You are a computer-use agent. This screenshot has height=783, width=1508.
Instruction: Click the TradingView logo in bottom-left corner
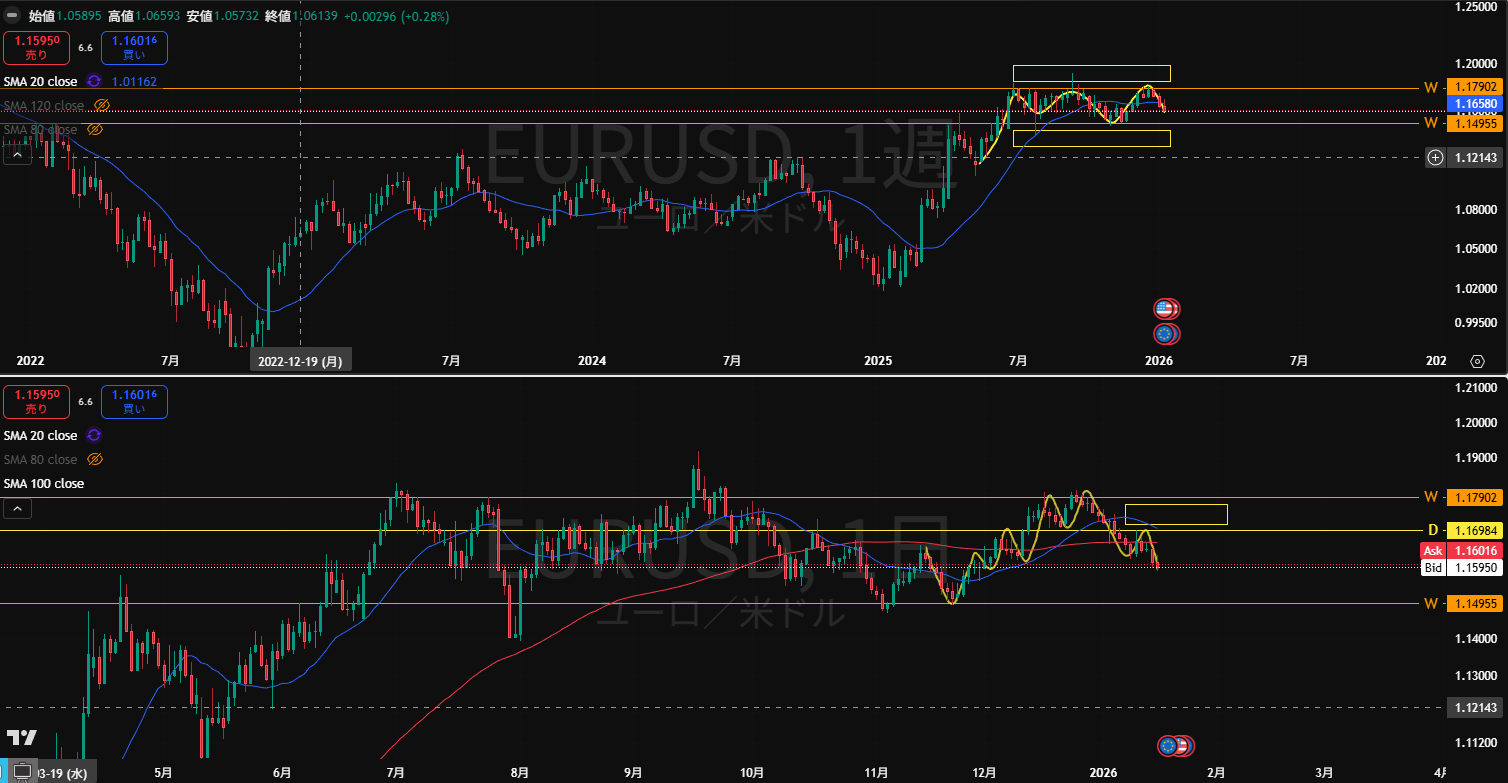coord(21,738)
